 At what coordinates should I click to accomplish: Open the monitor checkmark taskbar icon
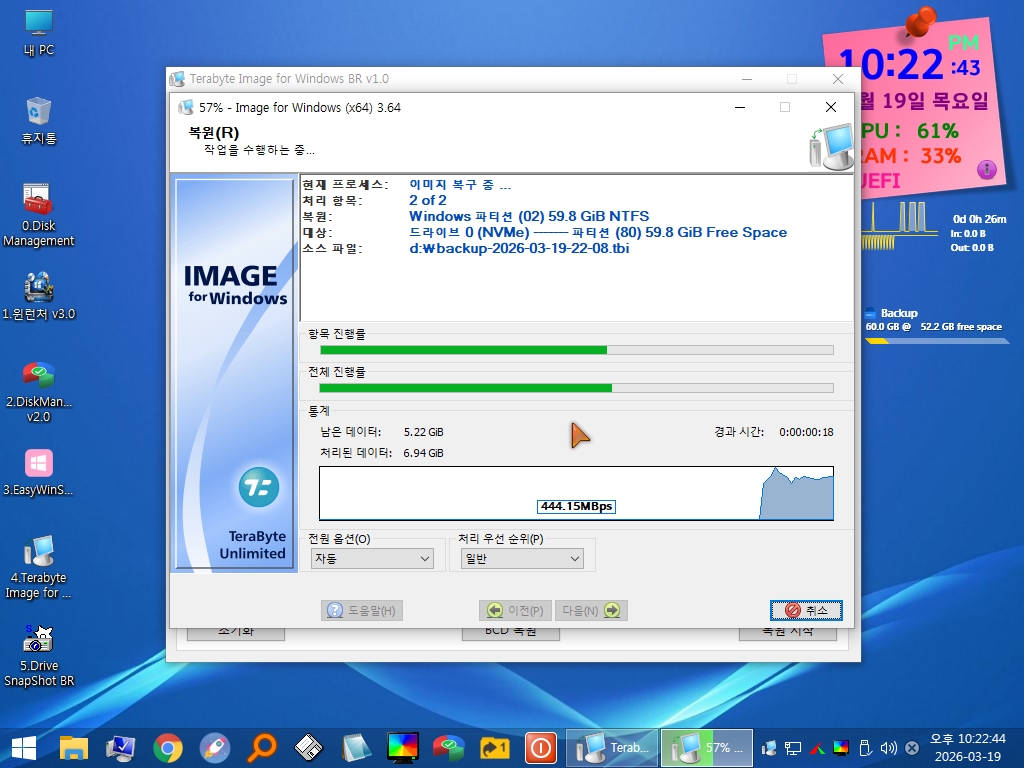coord(120,748)
